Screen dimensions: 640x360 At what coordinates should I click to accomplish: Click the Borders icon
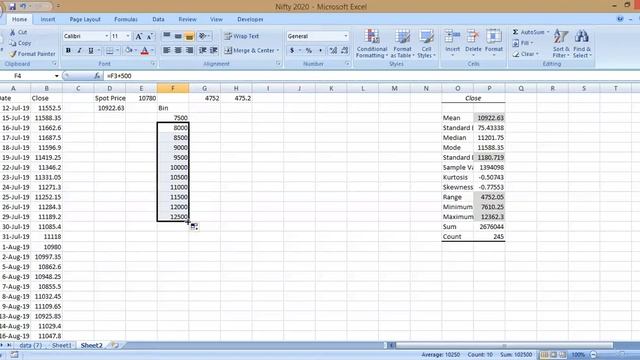(110, 50)
